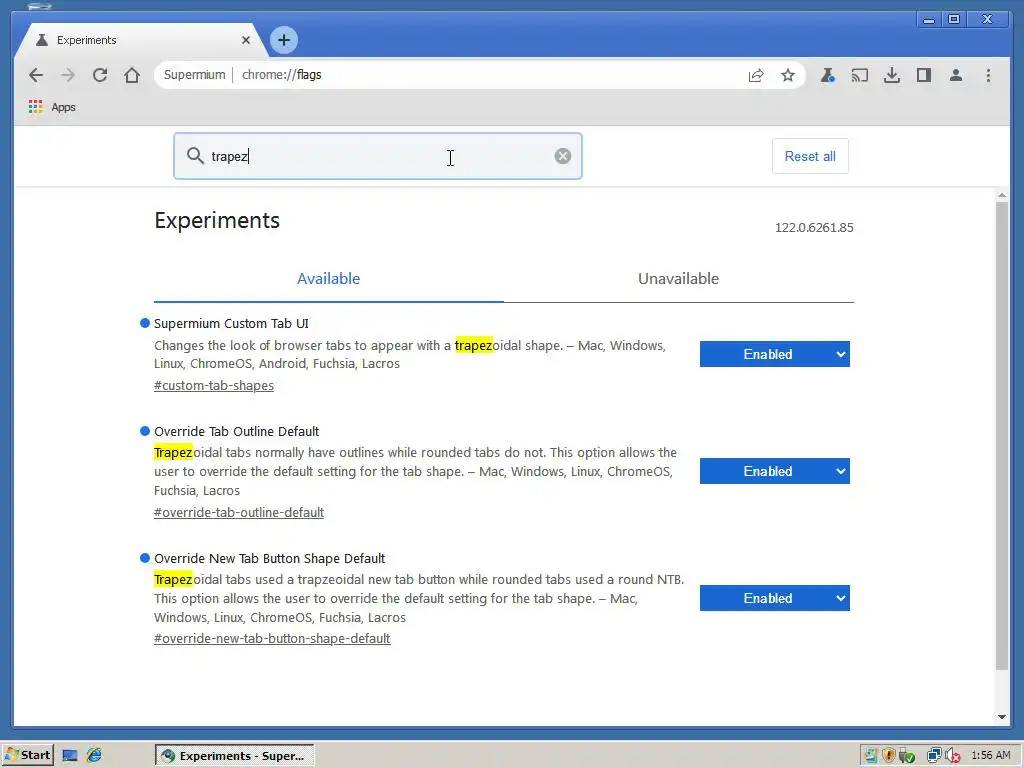
Task: Reload the chrome://flags page
Action: point(100,75)
